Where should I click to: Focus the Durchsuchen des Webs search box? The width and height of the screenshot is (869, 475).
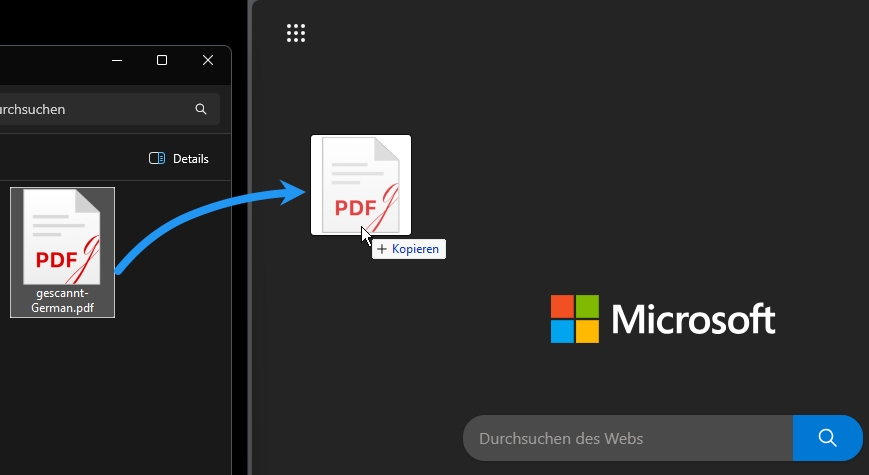(628, 438)
